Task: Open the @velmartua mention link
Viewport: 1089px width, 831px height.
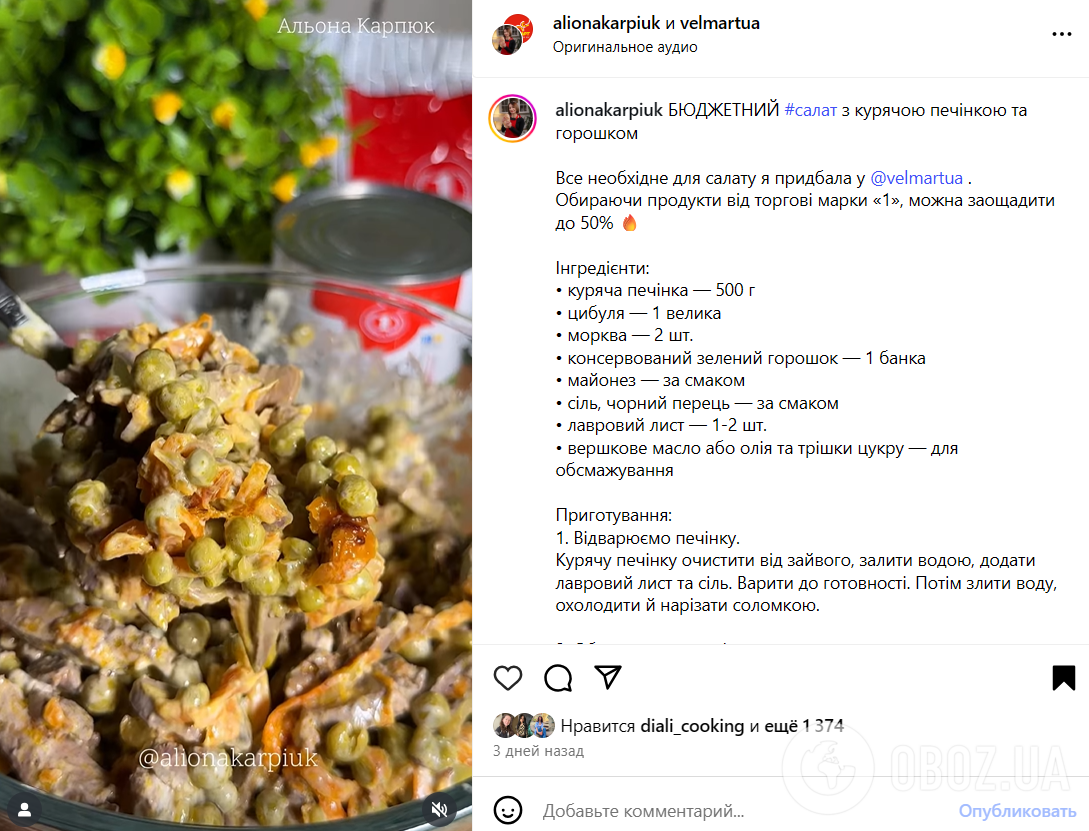Action: pyautogui.click(x=916, y=178)
